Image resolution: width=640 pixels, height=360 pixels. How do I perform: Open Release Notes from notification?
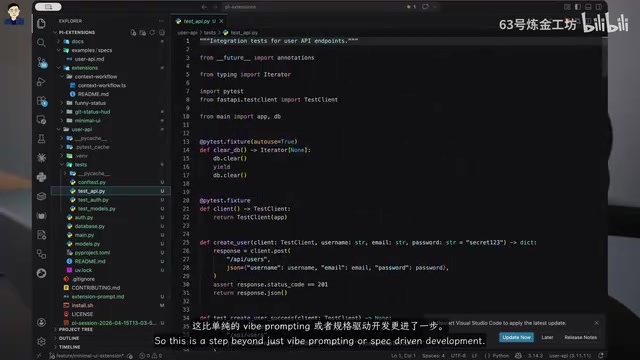tap(580, 337)
